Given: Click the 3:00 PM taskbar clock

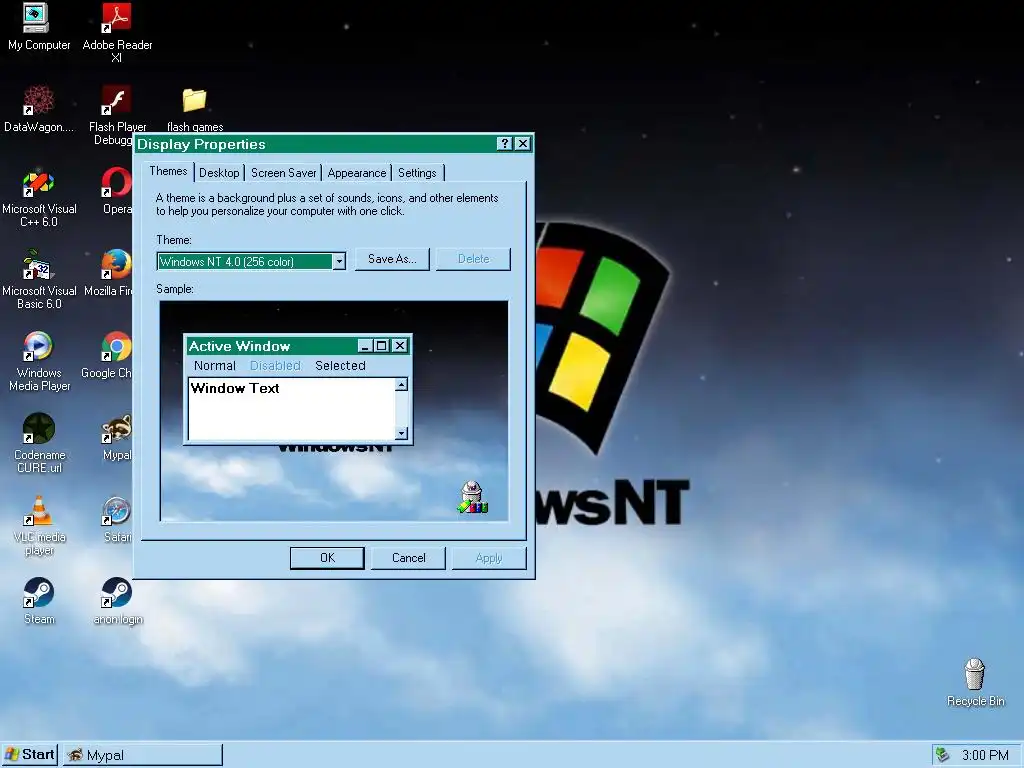Looking at the screenshot, I should [985, 756].
